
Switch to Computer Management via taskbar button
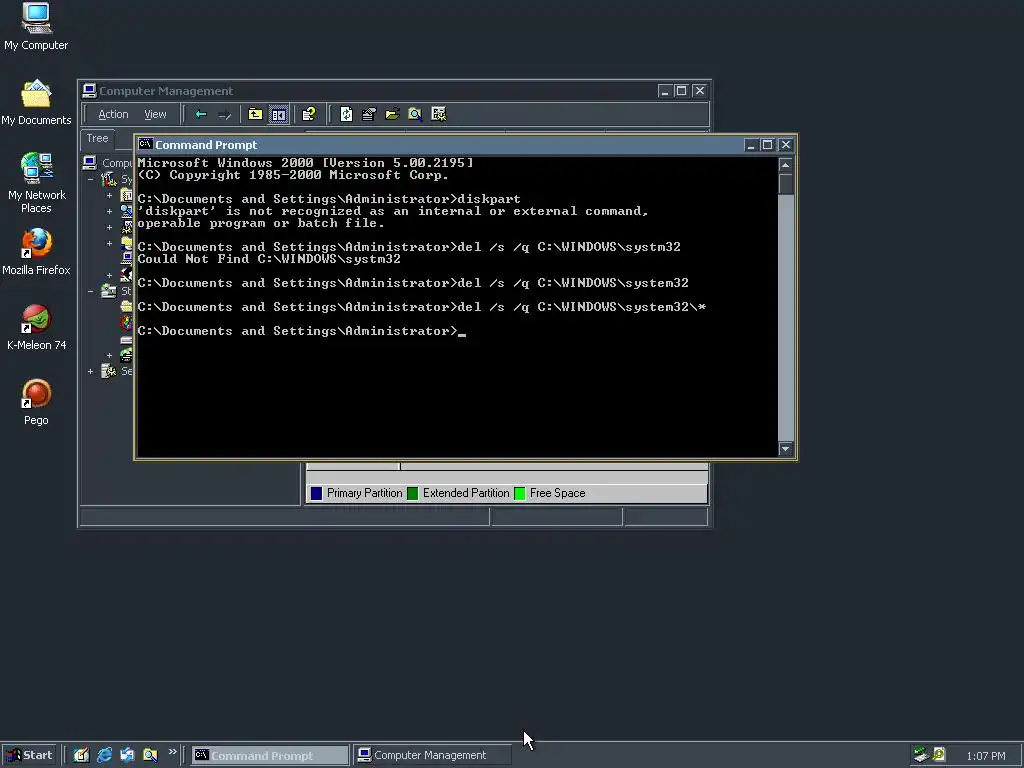(x=432, y=755)
